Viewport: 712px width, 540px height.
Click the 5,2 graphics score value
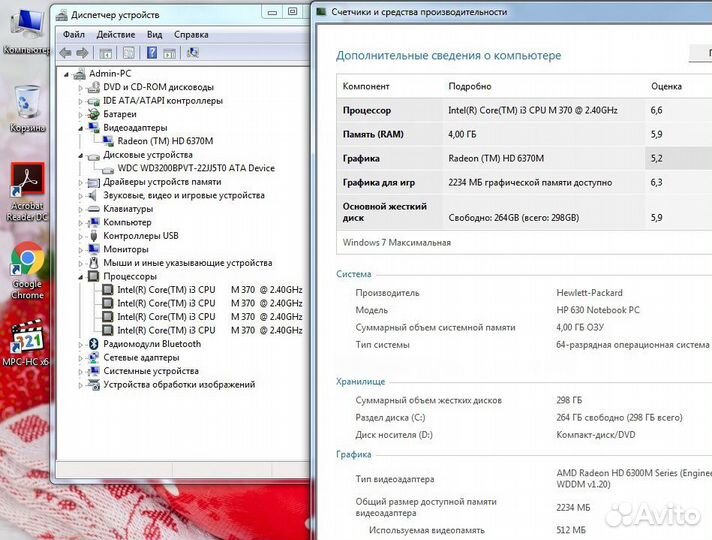656,159
